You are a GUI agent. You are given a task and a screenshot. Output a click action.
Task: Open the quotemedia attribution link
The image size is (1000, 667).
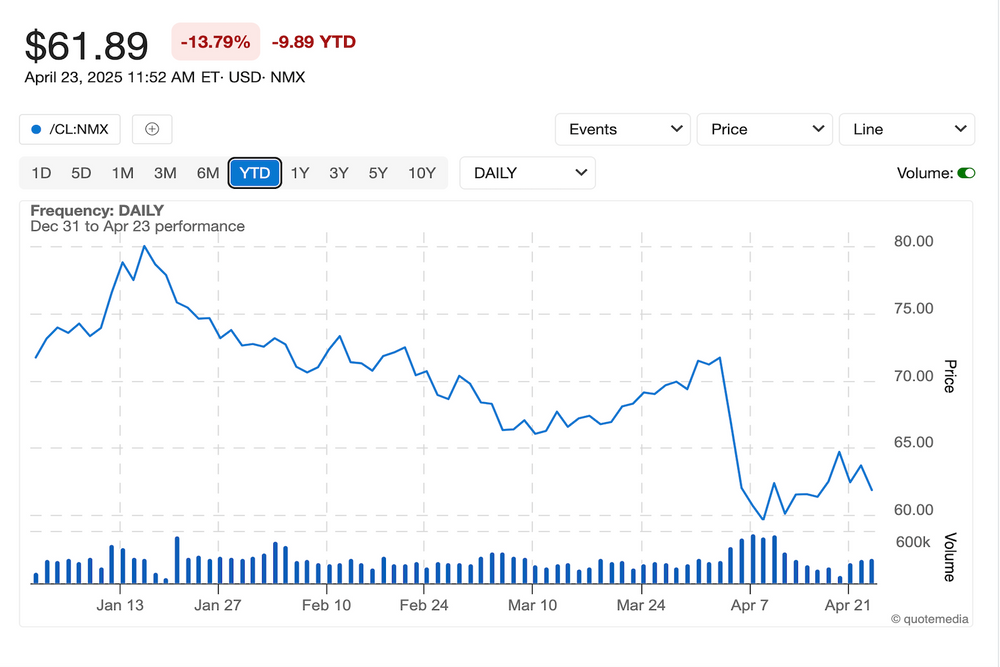929,619
